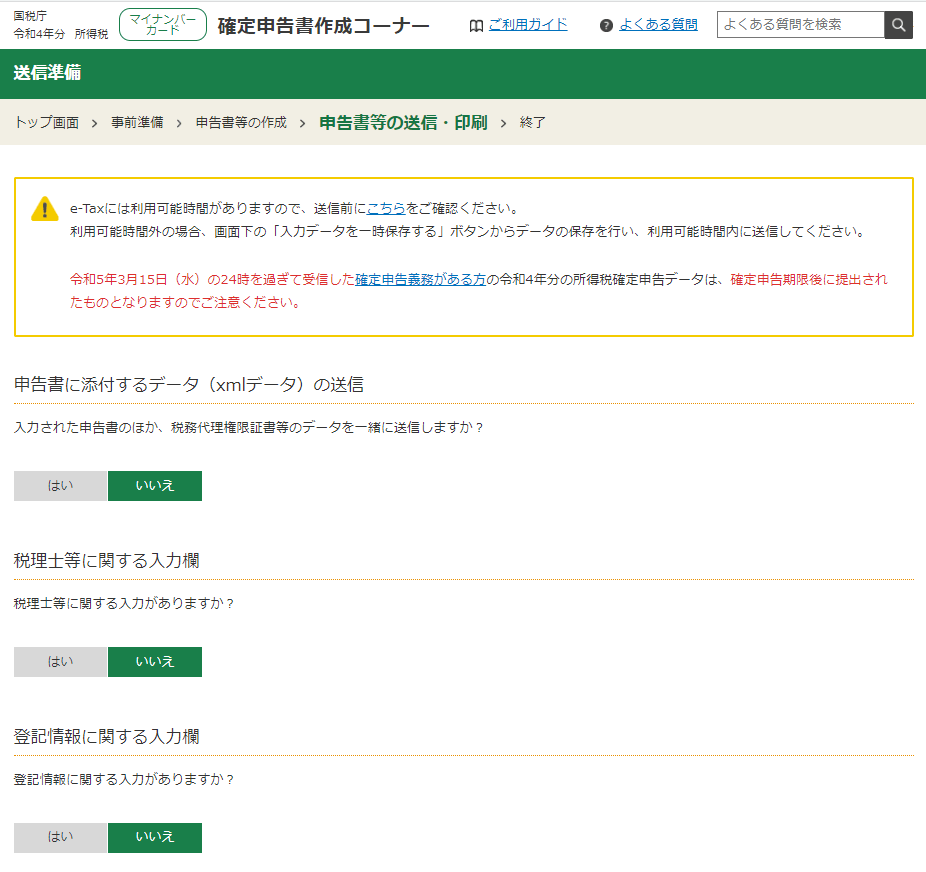The image size is (926, 872).
Task: Select はい for xml data attachment
Action: [x=60, y=486]
